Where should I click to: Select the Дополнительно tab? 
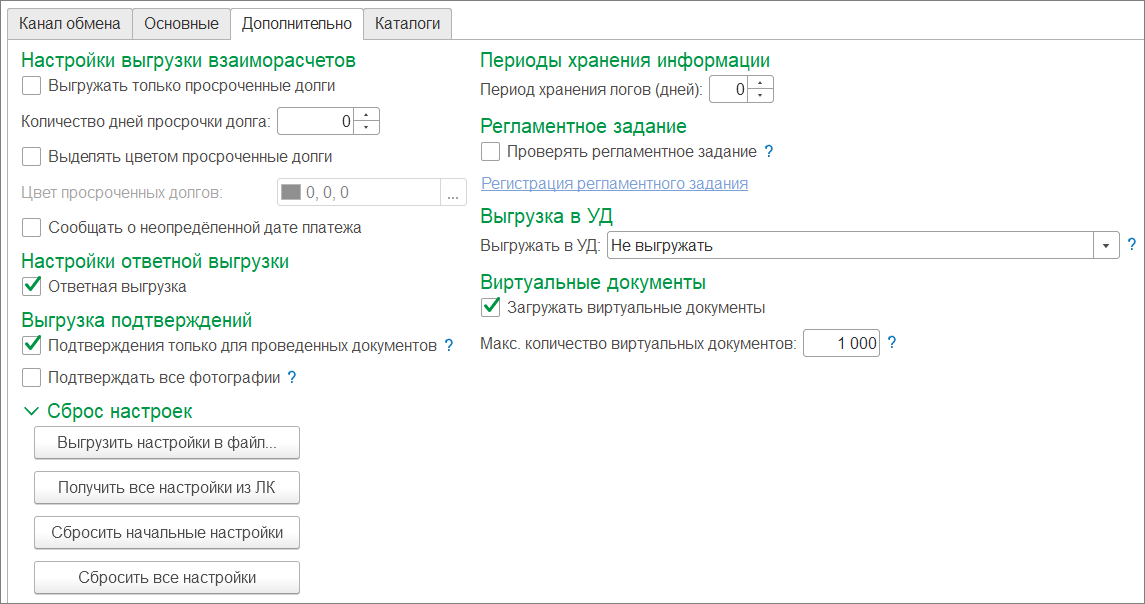coord(296,23)
